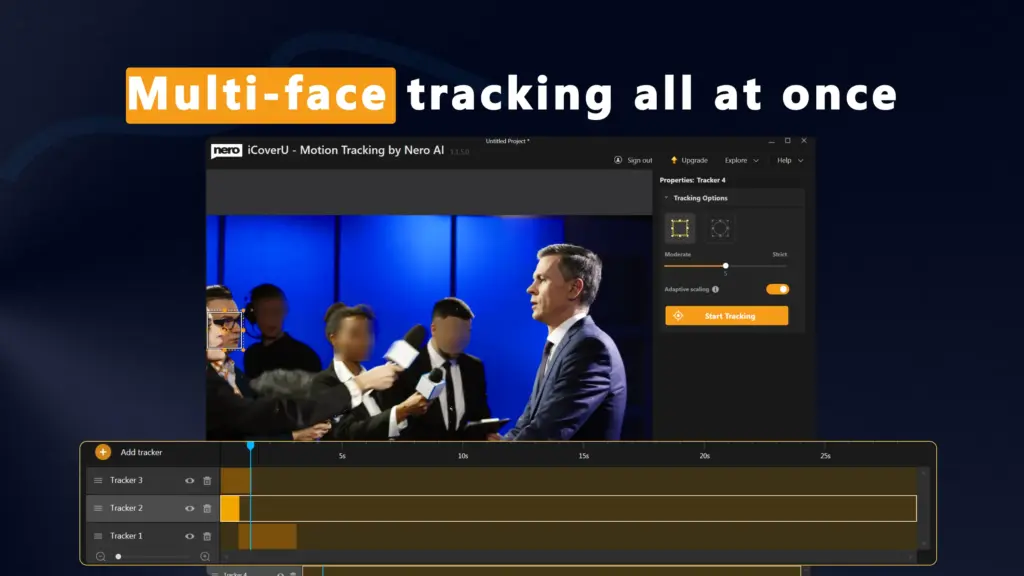1024x576 pixels.
Task: Click the Adaptive scaling info icon
Action: (x=715, y=289)
